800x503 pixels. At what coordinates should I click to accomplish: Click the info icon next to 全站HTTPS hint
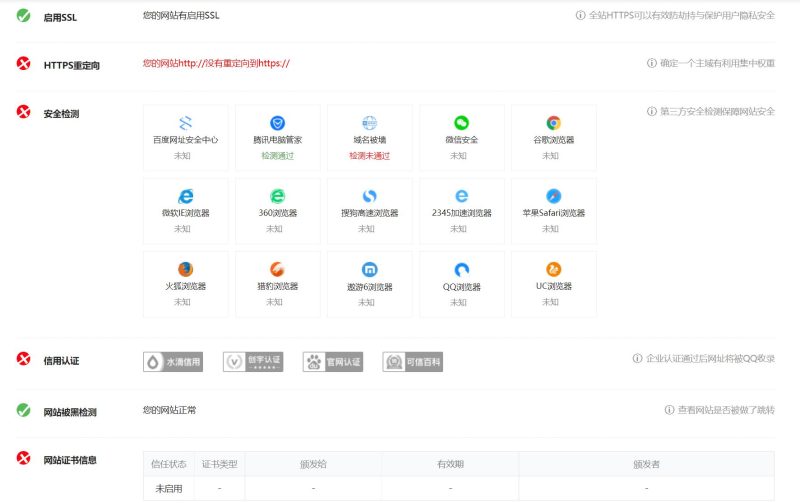[580, 15]
